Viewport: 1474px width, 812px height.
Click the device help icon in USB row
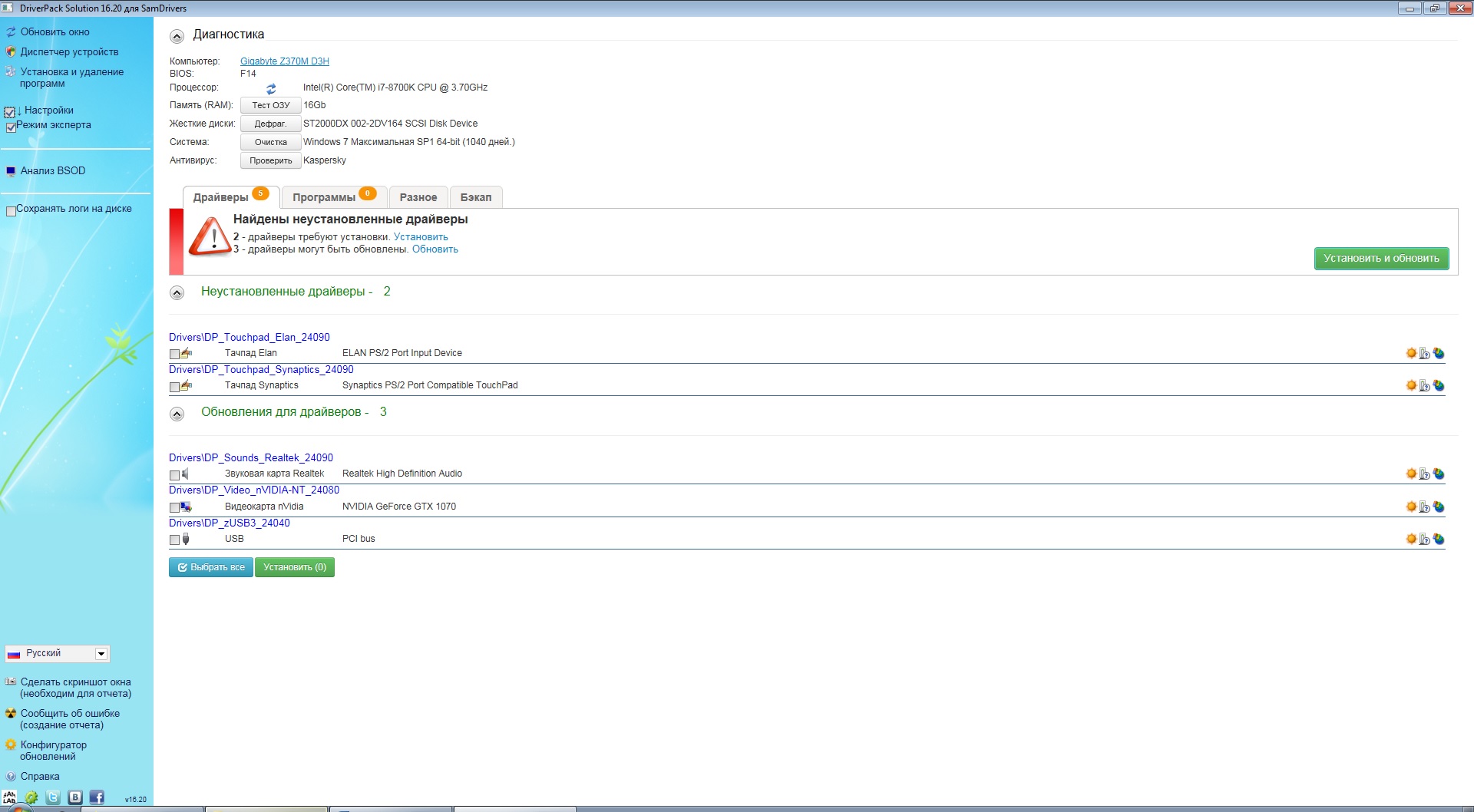pos(1425,539)
